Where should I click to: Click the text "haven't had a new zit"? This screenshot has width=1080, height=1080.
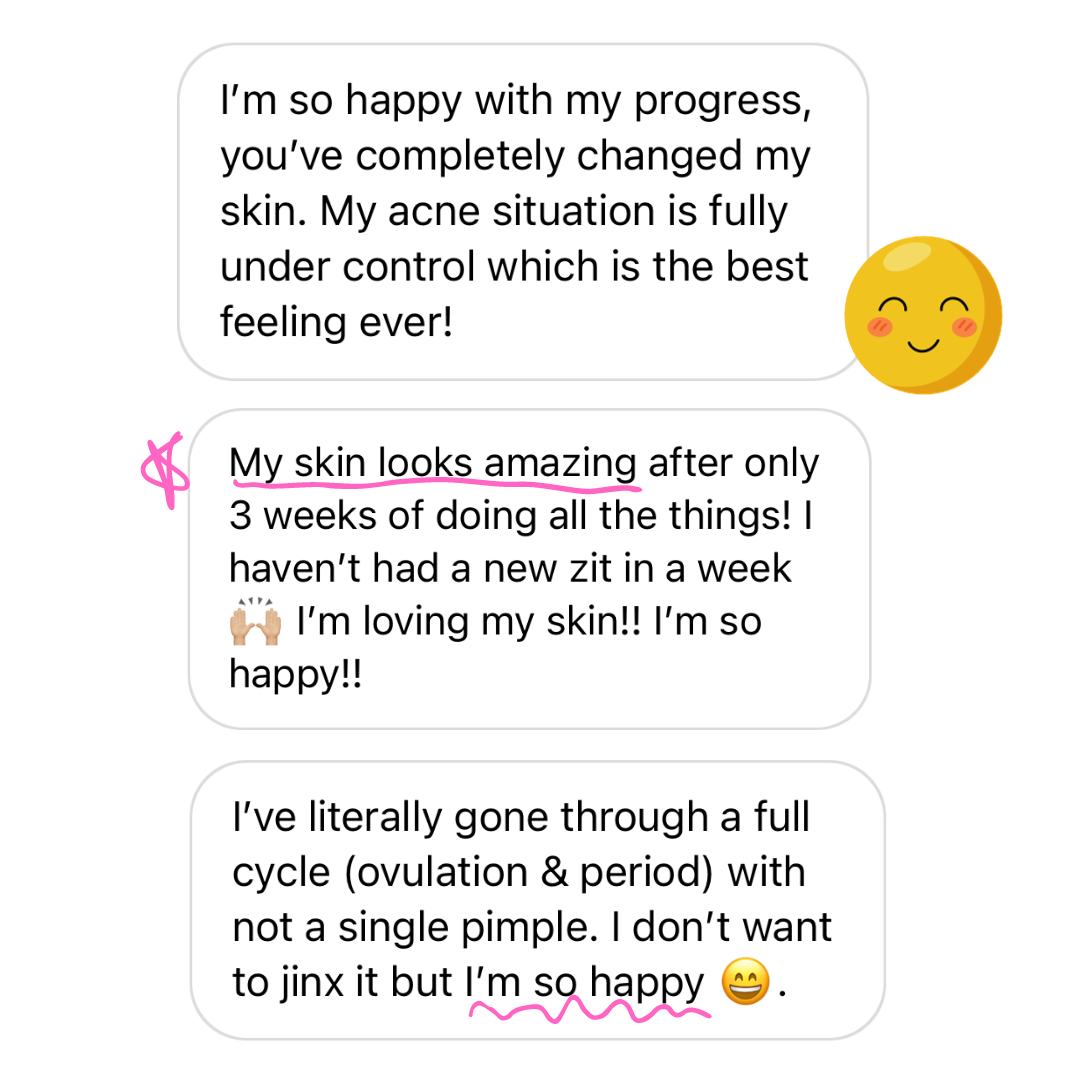[420, 569]
